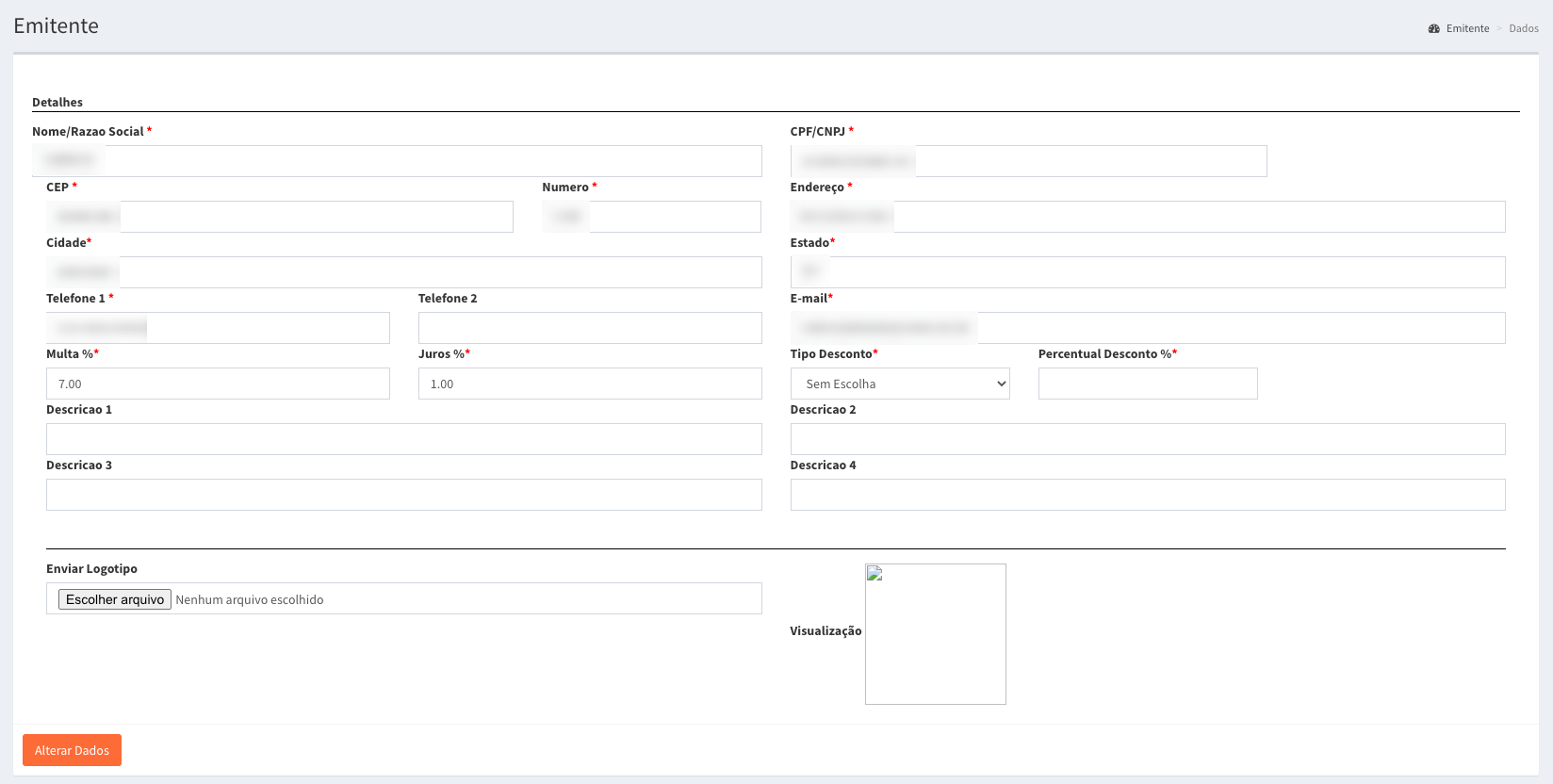
Task: Click into the CPF/CNPJ input
Action: pos(1028,161)
